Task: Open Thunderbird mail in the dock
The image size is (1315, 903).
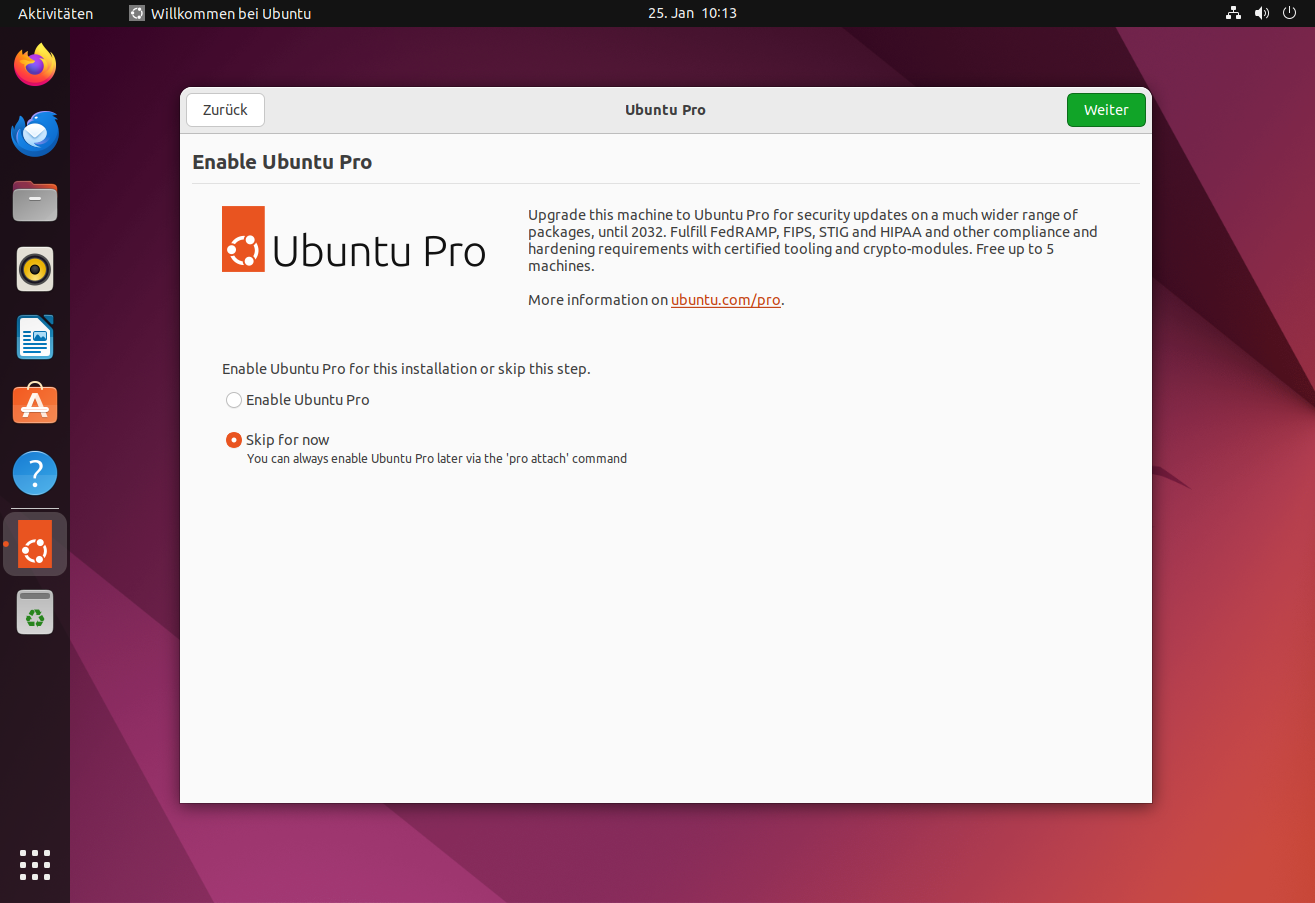Action: point(35,133)
